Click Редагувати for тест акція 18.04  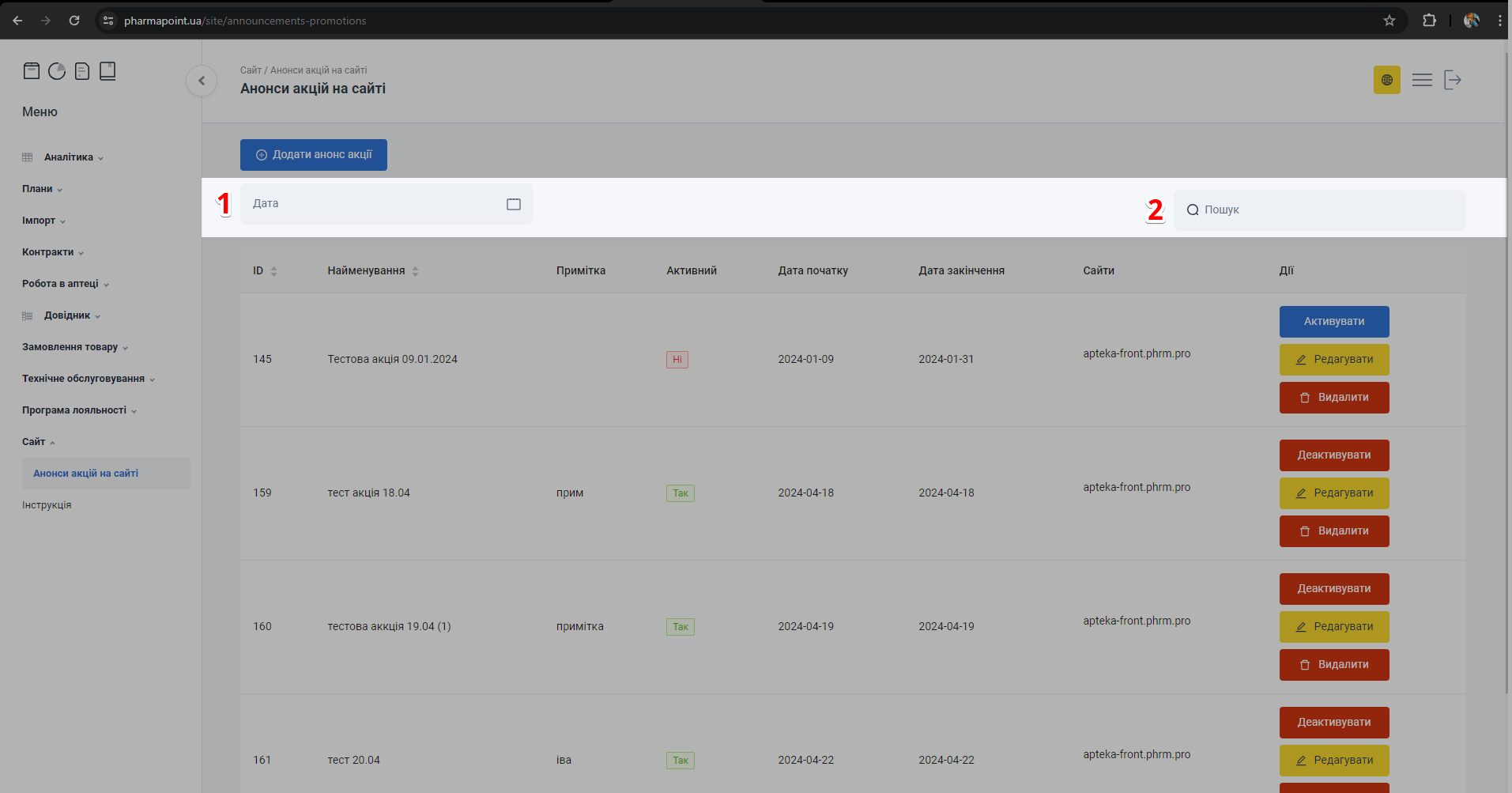(1333, 493)
